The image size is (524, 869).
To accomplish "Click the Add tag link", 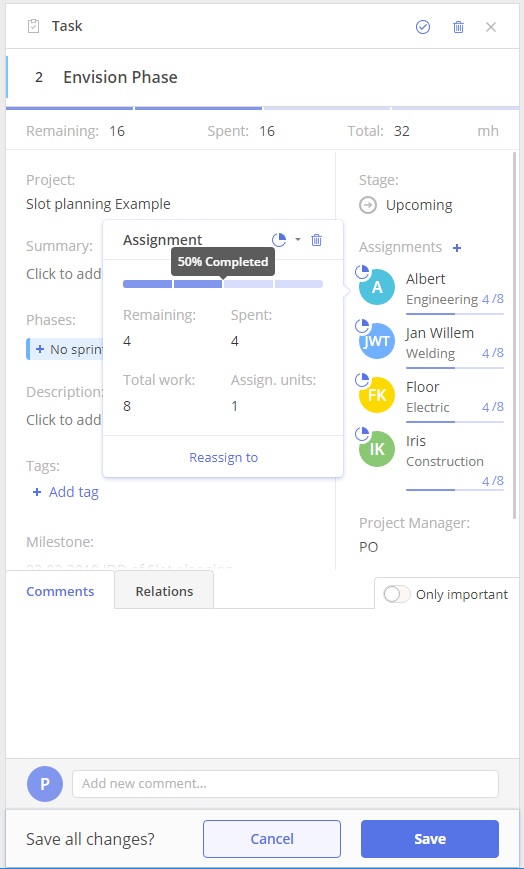I will 66,492.
